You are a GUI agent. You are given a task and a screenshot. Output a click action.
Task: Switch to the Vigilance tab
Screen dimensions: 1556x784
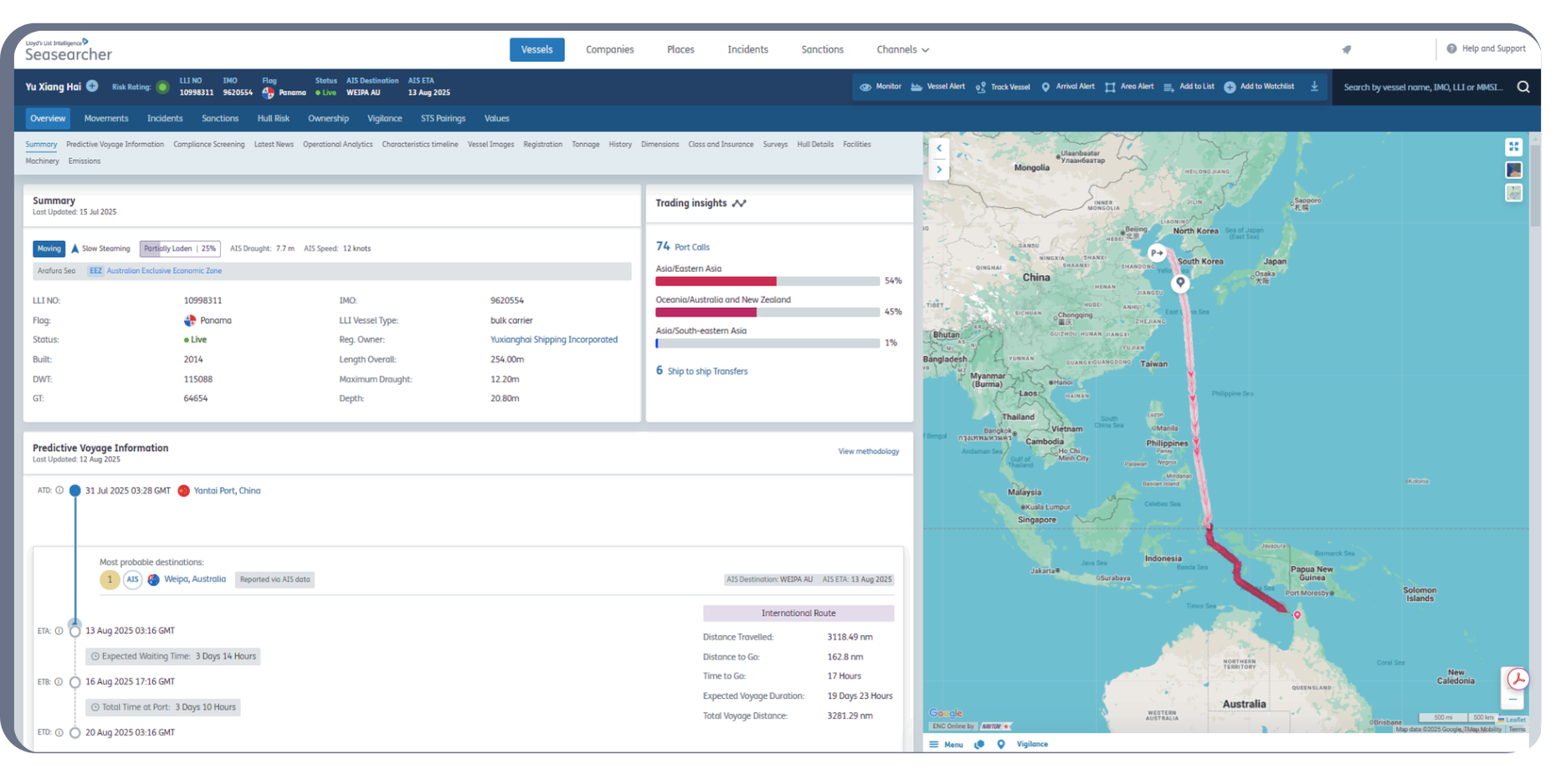pyautogui.click(x=384, y=118)
